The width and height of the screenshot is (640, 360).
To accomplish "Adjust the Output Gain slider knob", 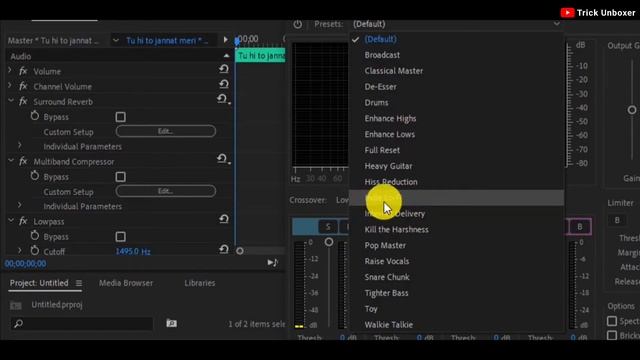I will coord(632,110).
